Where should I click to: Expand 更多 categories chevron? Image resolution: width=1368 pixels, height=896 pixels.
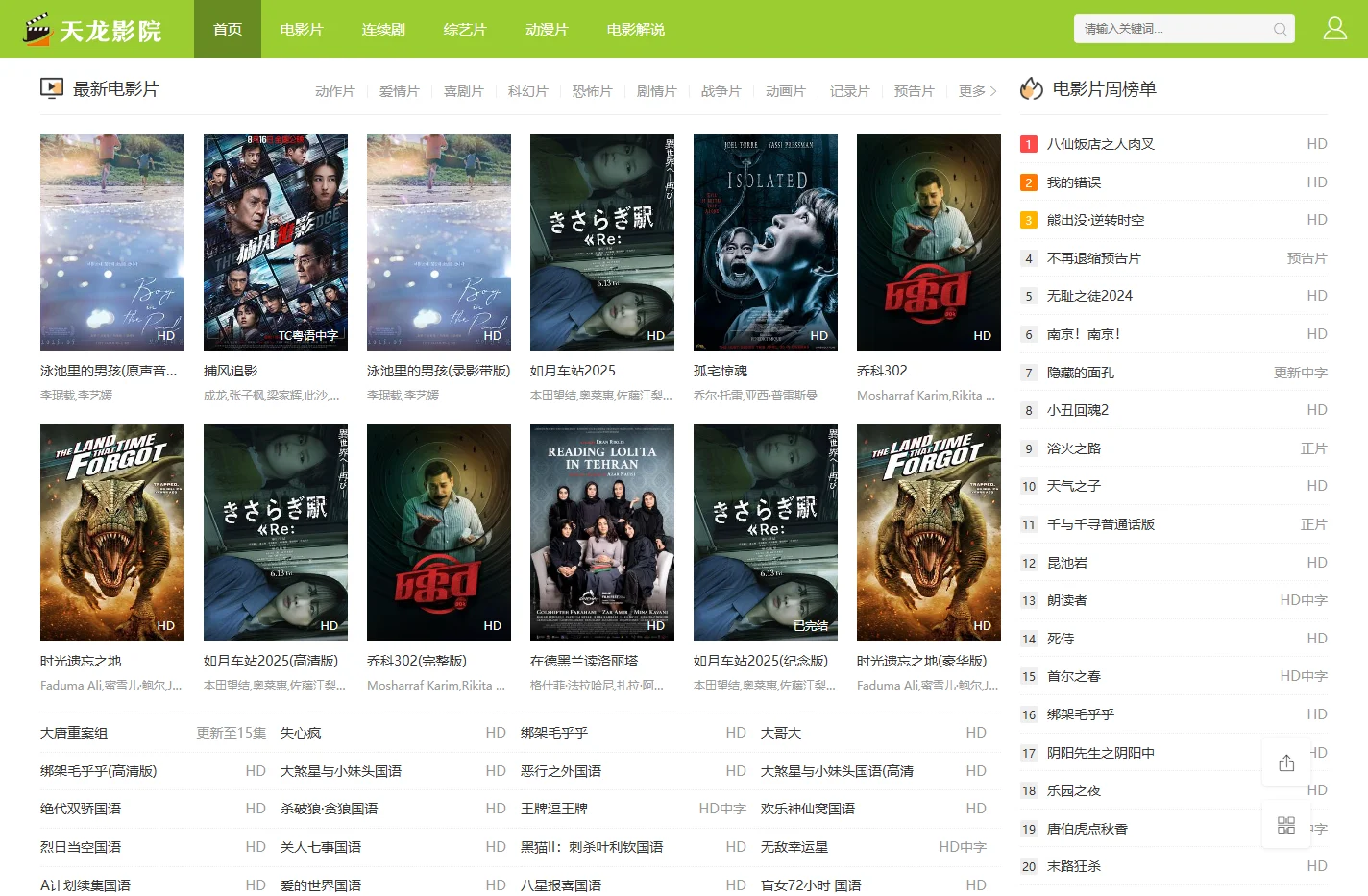[978, 91]
